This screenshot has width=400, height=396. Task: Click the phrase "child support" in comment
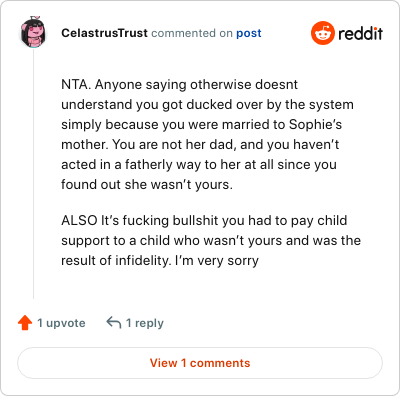(204, 230)
